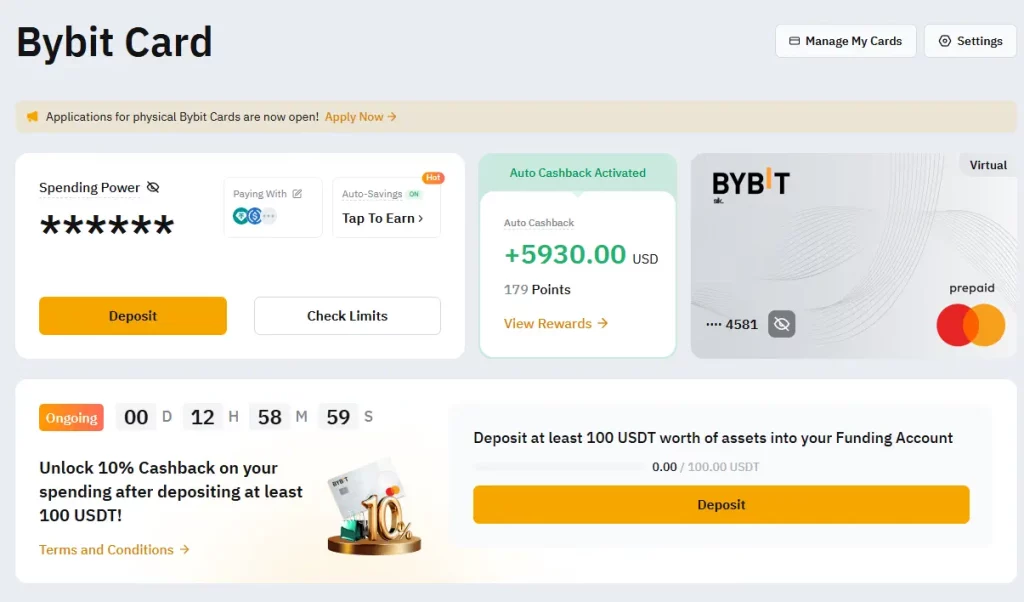Click the Hot badge on Auto-Savings
The height and width of the screenshot is (602, 1024).
(x=433, y=178)
